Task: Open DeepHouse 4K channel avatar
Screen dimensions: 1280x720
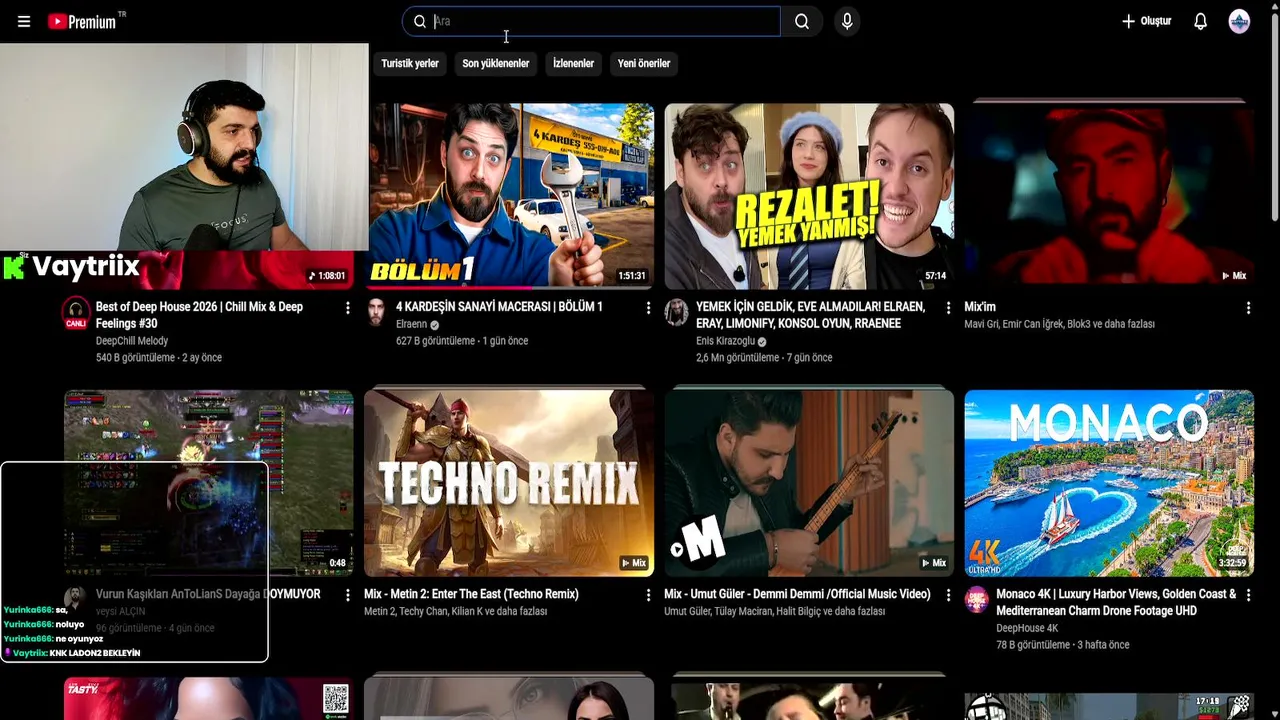Action: (x=976, y=599)
